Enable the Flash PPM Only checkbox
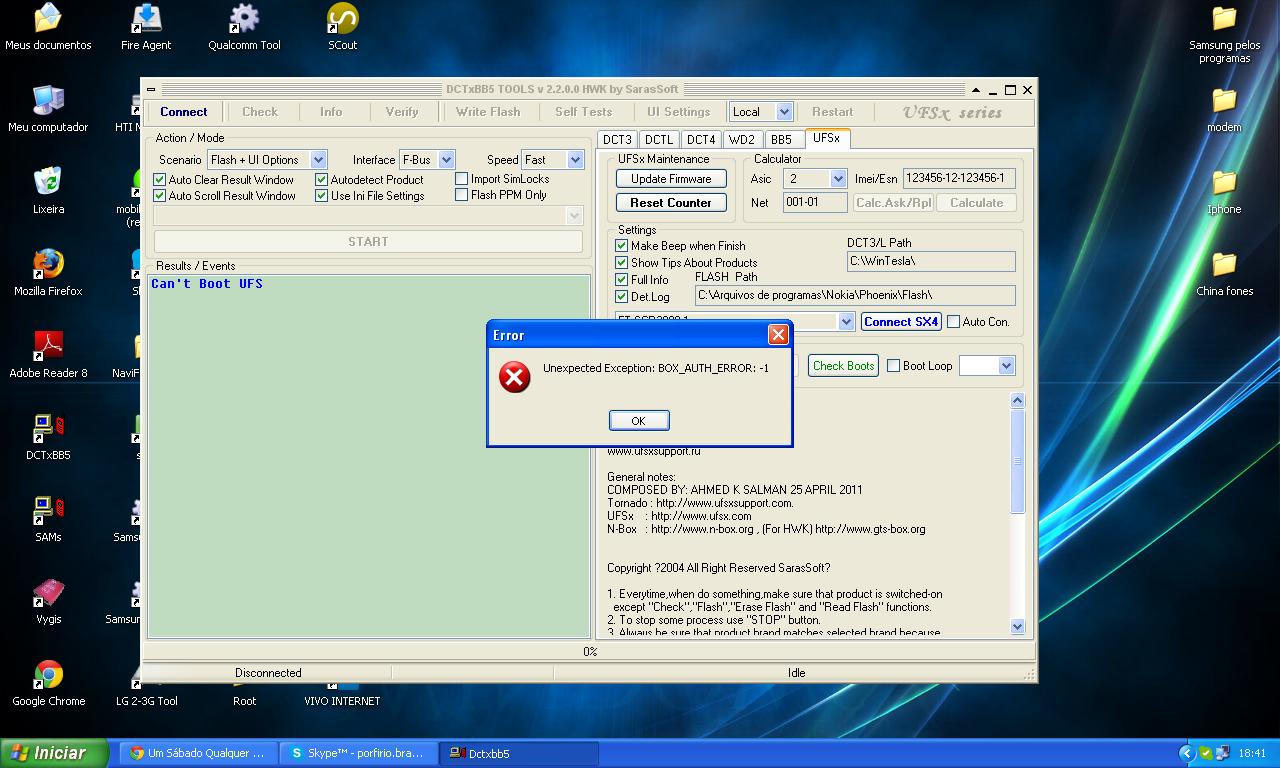Screen dimensions: 1280x768 (x=461, y=195)
